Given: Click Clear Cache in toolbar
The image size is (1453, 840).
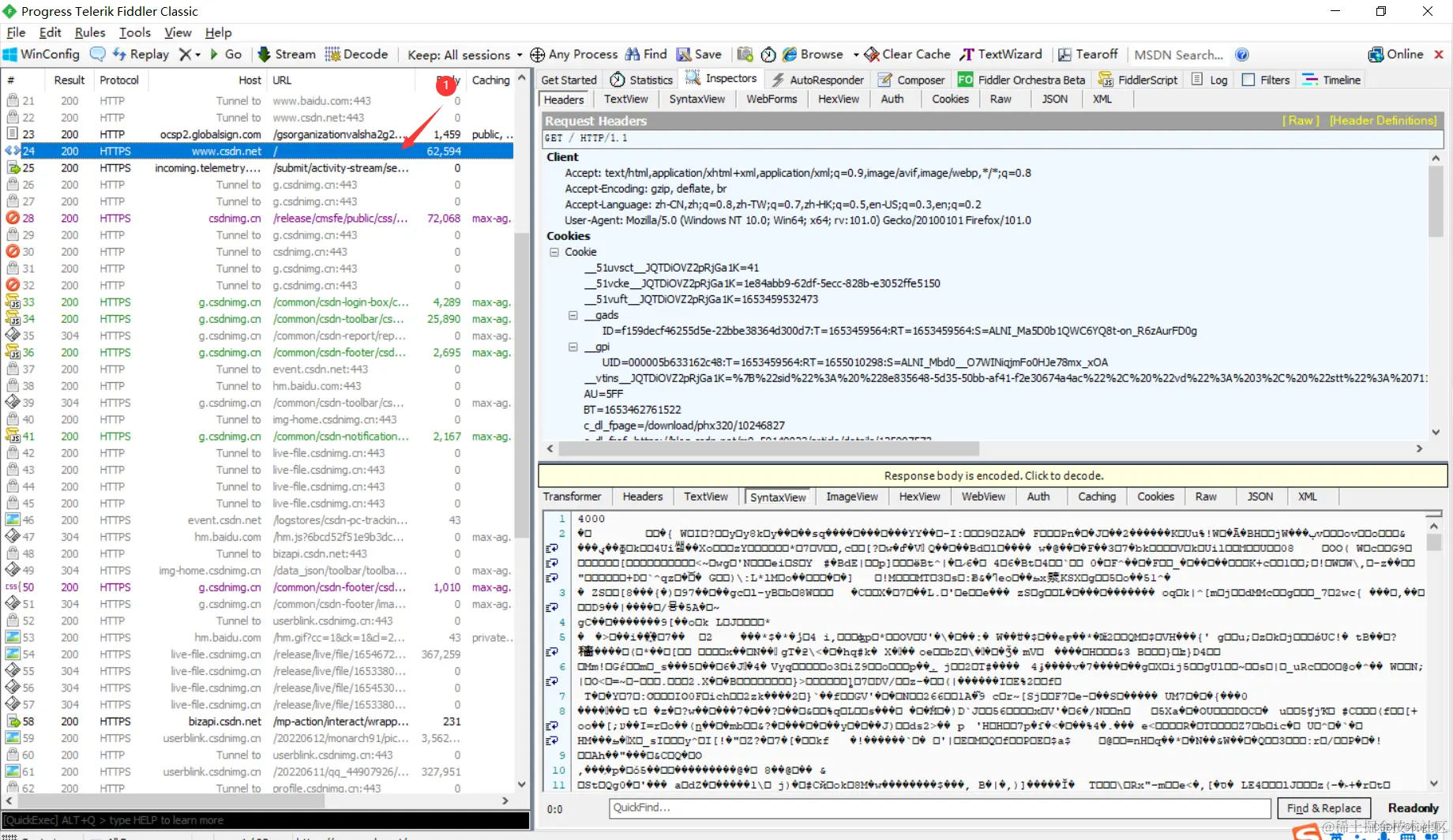Looking at the screenshot, I should click(x=907, y=54).
